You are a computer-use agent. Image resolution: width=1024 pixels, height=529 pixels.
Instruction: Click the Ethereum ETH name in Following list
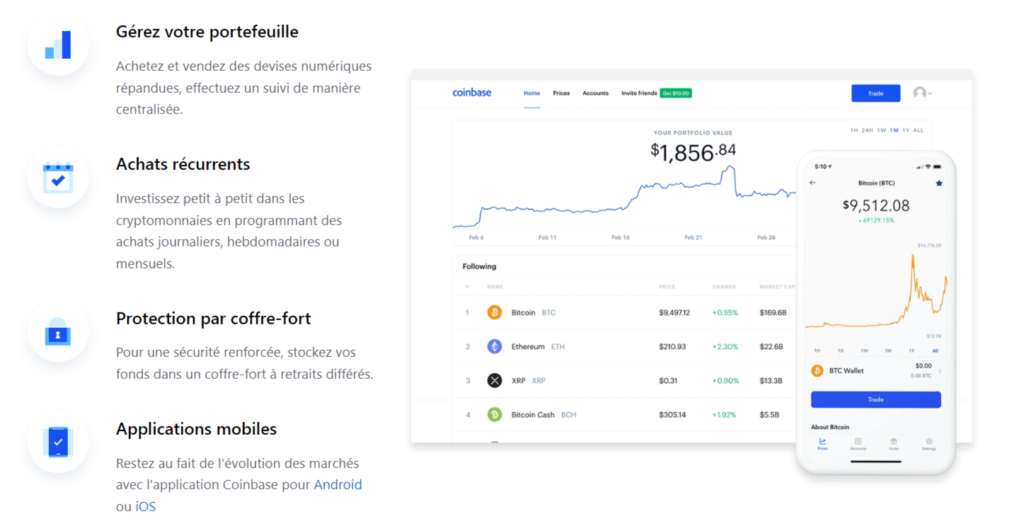pyautogui.click(x=537, y=347)
